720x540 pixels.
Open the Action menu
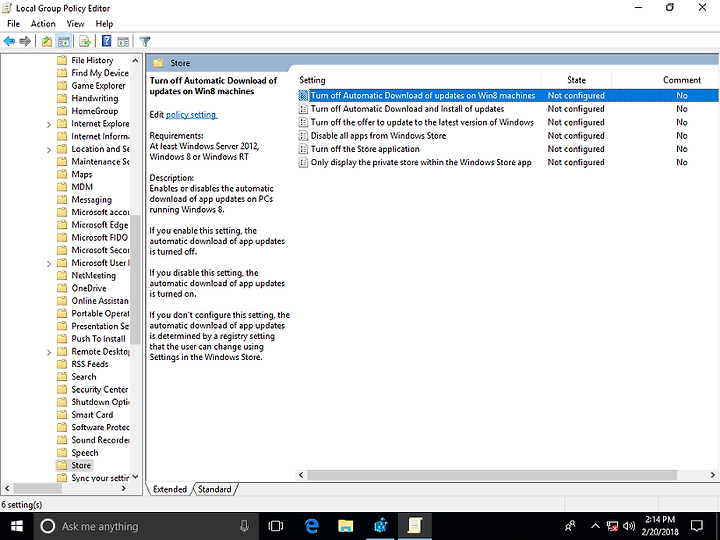[x=43, y=23]
